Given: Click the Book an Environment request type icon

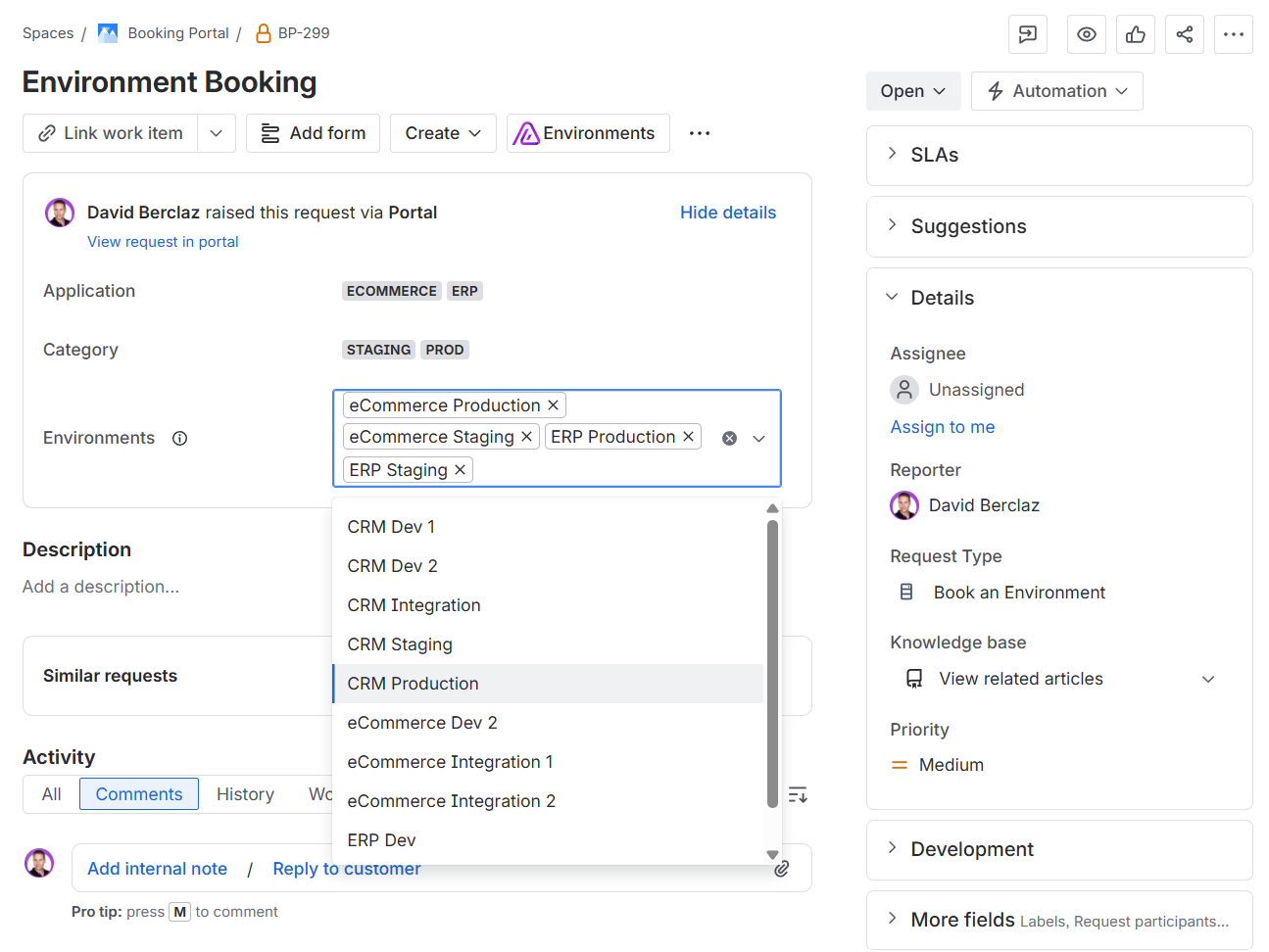Looking at the screenshot, I should tap(906, 593).
